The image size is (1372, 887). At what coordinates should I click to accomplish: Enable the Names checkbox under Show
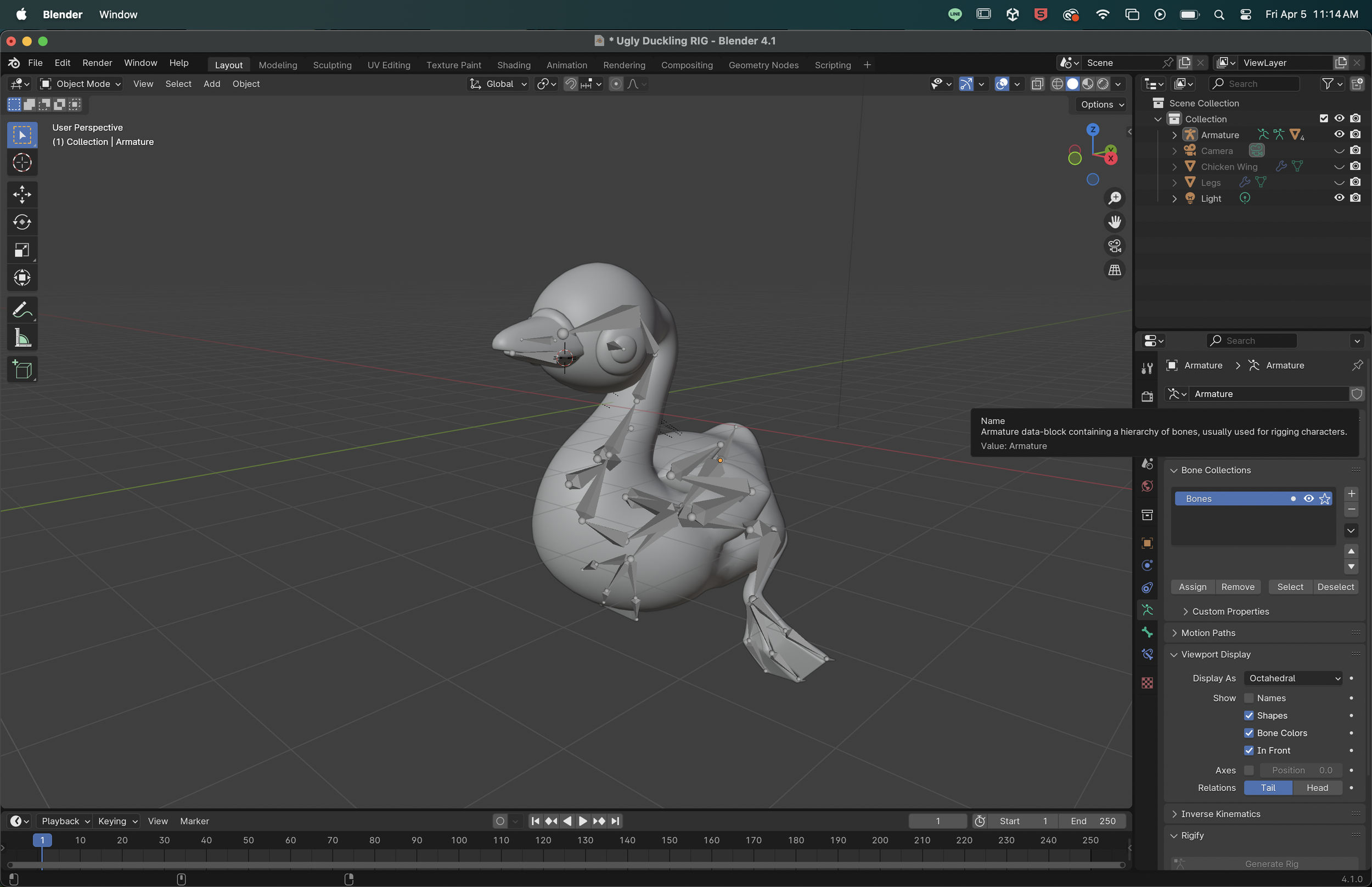pos(1249,698)
